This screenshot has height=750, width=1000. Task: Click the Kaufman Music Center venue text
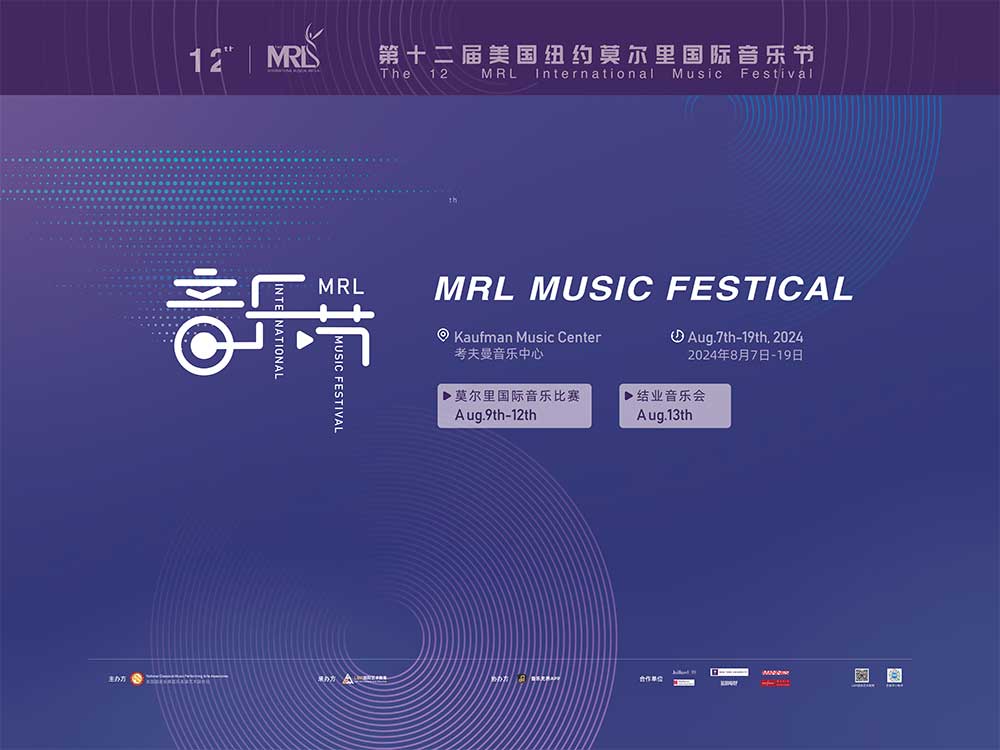click(527, 337)
